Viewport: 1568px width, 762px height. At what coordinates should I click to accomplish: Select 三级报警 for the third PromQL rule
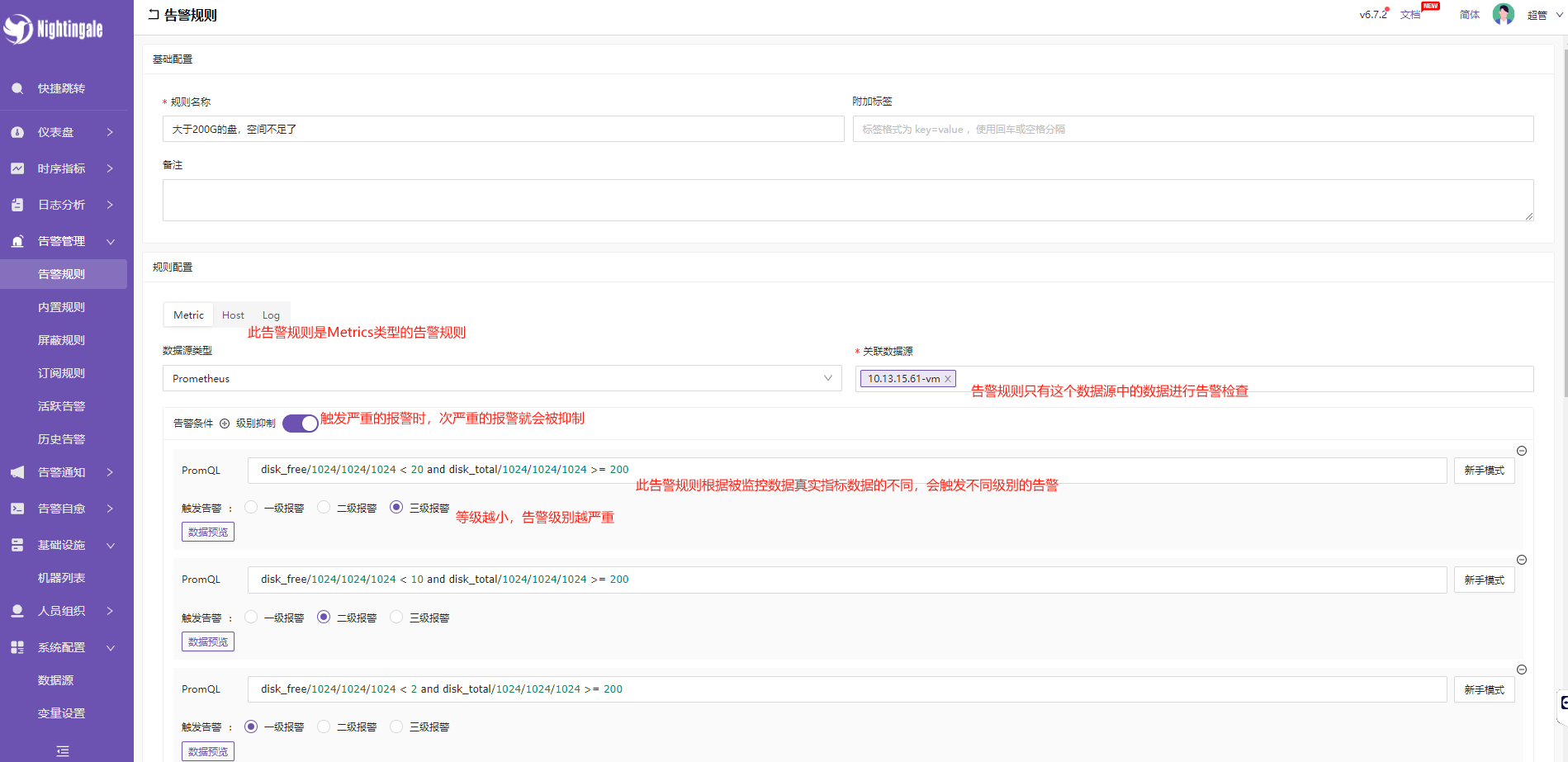tap(396, 727)
